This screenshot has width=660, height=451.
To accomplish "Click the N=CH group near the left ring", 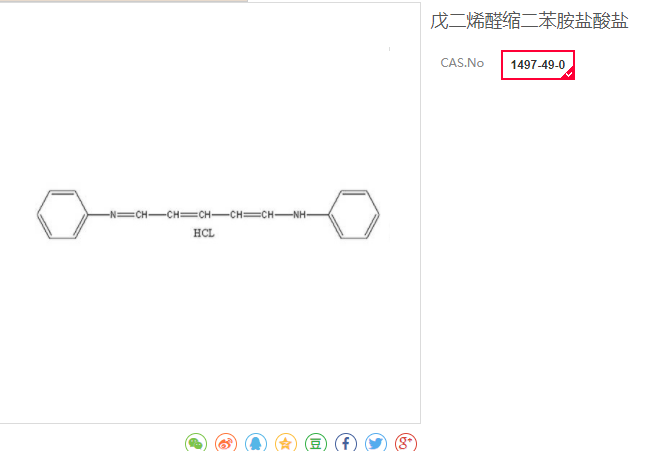I will [128, 215].
